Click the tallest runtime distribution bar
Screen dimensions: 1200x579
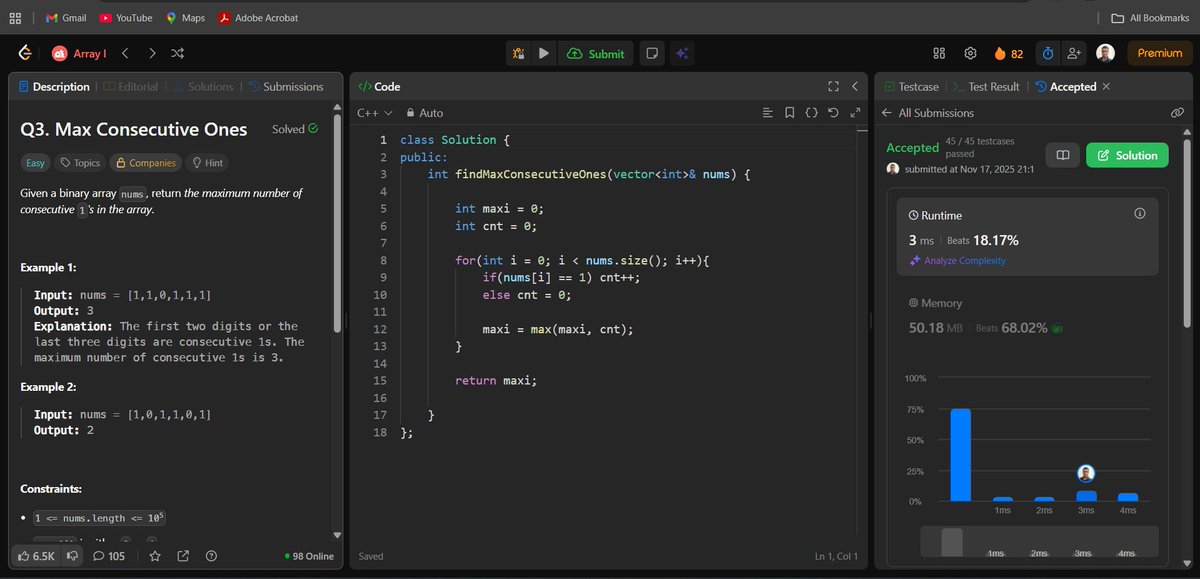(x=960, y=455)
